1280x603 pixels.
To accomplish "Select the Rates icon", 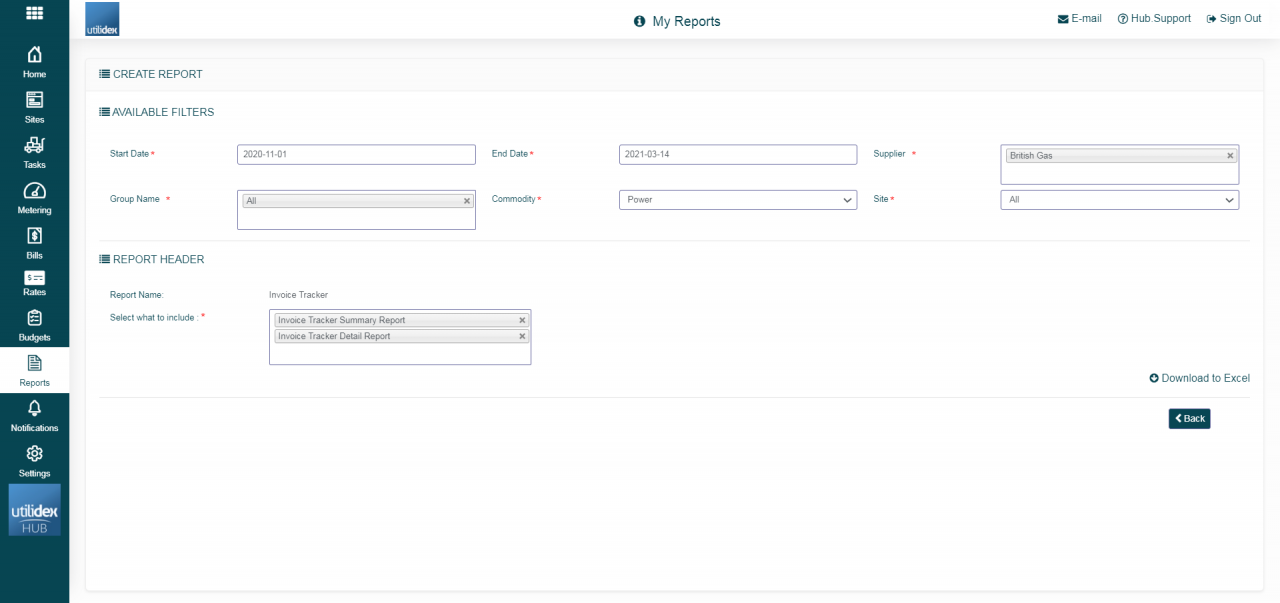I will [x=34, y=287].
